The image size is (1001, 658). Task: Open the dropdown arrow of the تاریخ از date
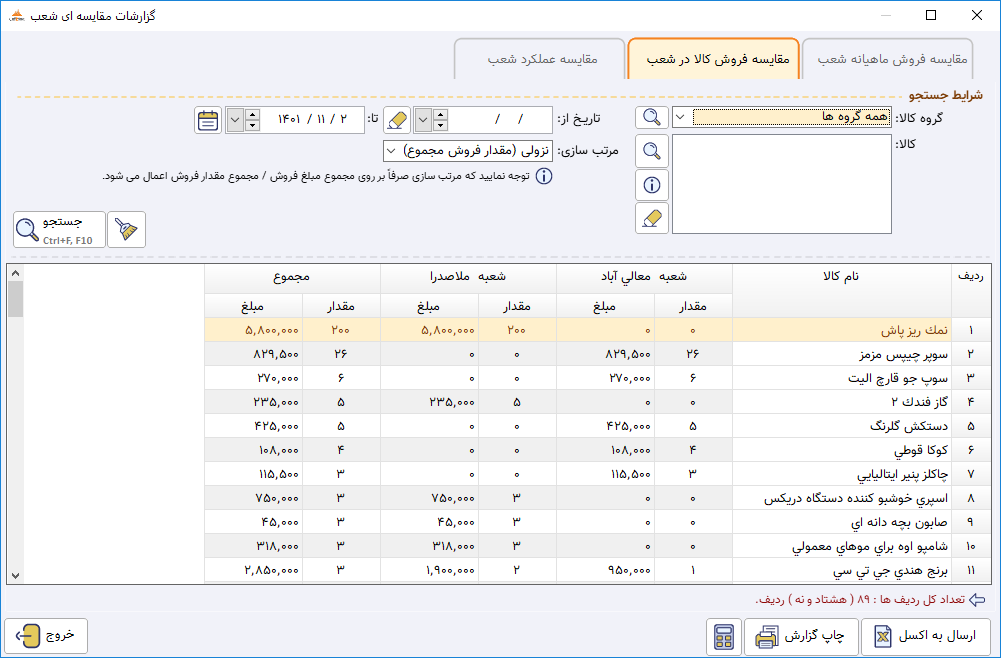[x=423, y=120]
